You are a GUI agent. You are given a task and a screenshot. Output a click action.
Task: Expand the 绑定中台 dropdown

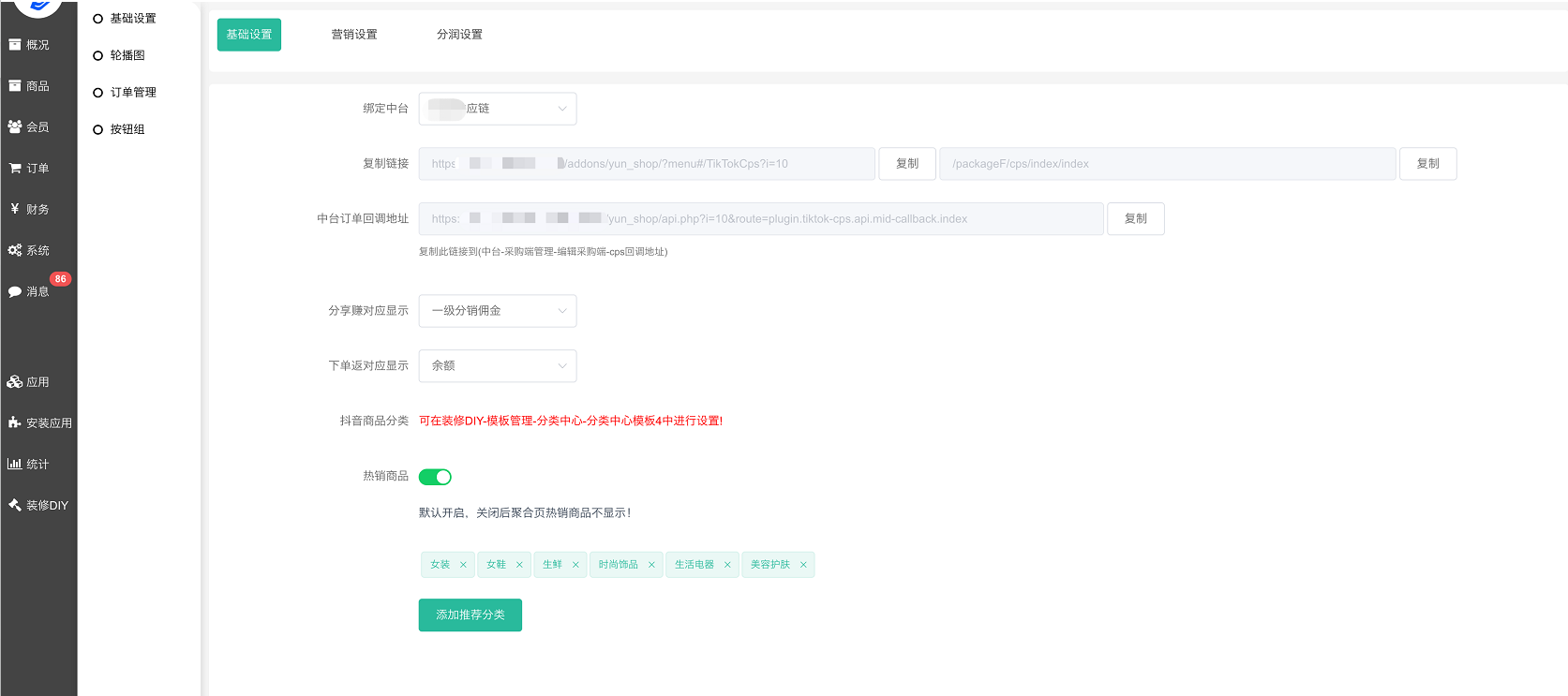497,109
